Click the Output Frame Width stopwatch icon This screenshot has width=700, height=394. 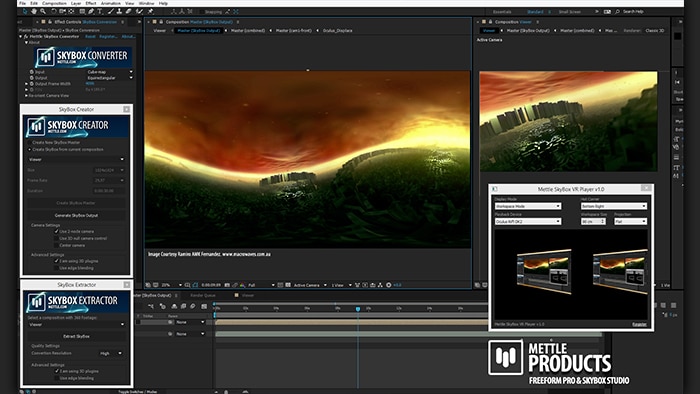32,83
